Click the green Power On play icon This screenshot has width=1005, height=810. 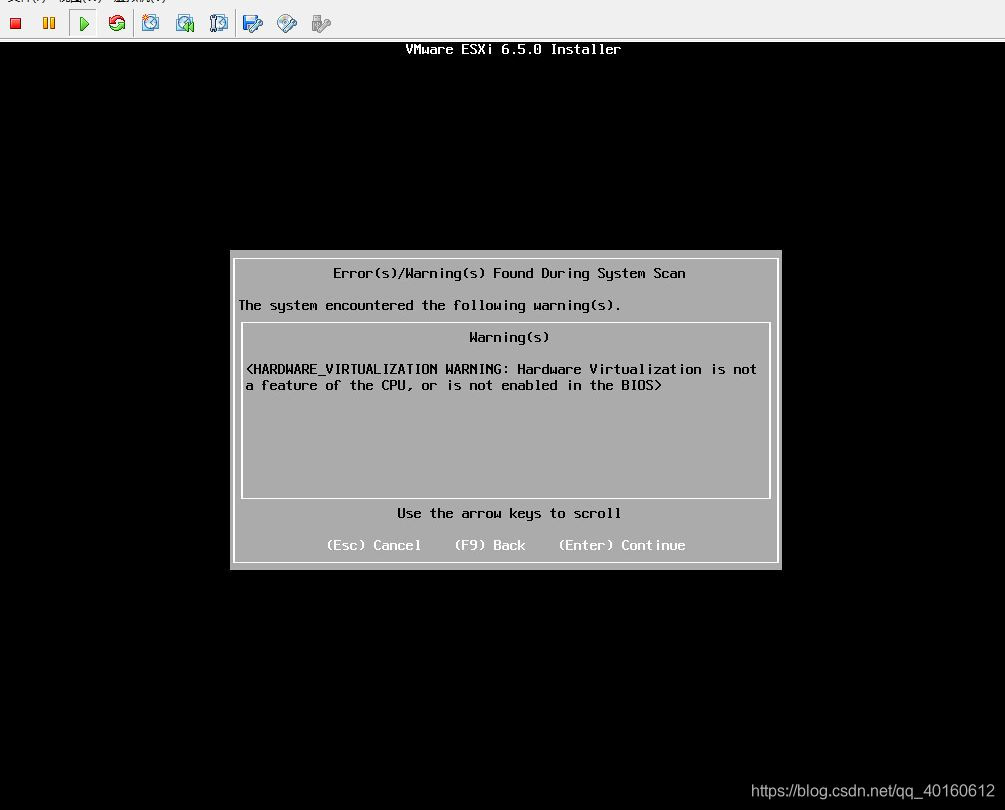[x=83, y=24]
